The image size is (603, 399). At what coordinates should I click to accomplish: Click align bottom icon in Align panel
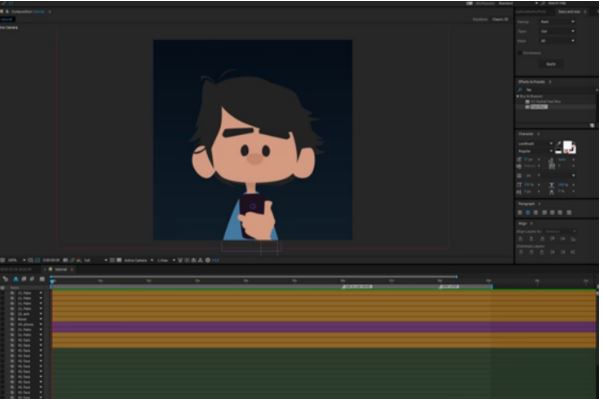point(573,239)
